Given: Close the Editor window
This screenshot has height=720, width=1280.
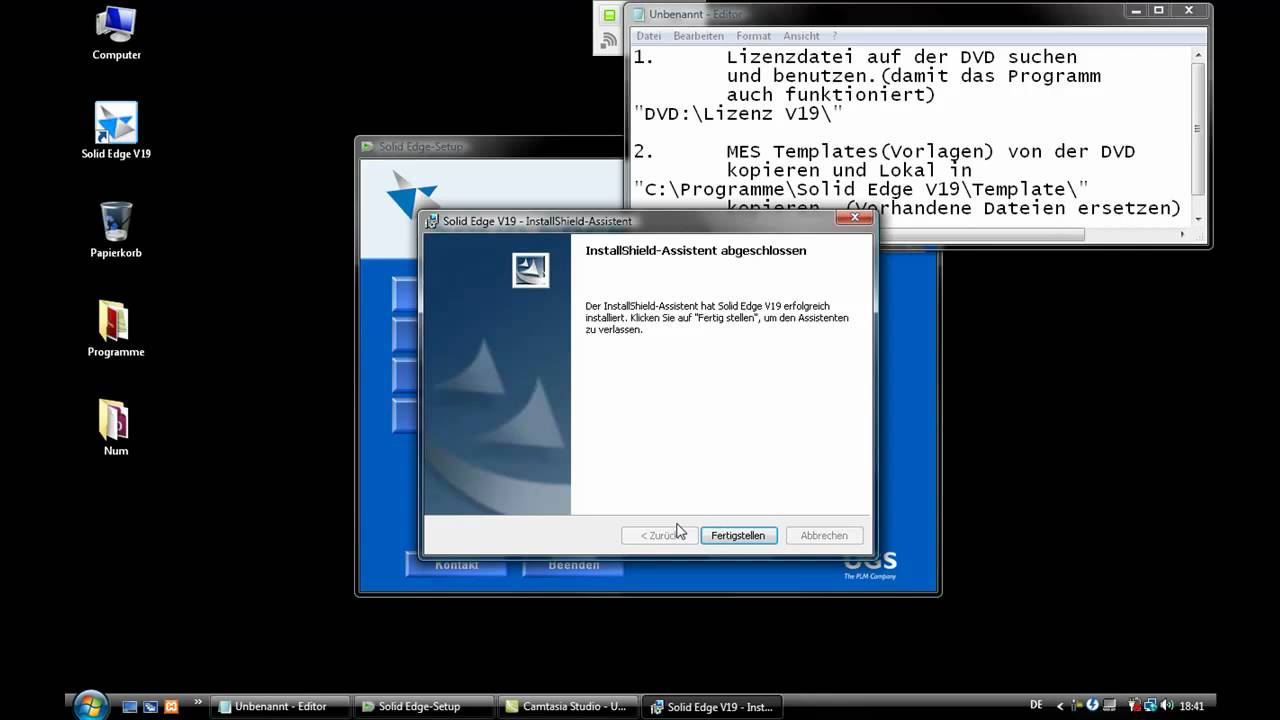Looking at the screenshot, I should (x=1189, y=11).
